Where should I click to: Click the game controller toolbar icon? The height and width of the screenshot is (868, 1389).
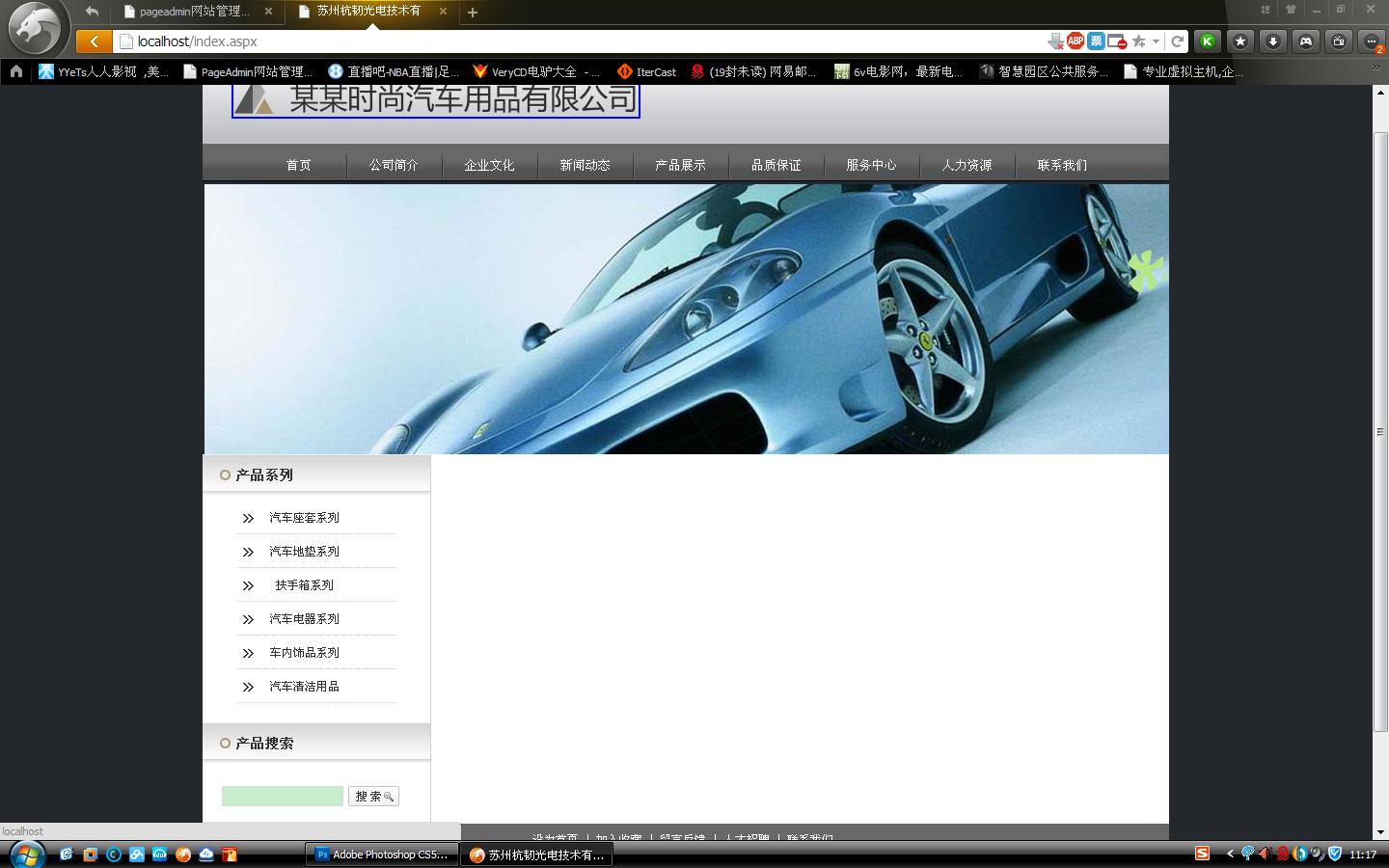tap(1306, 41)
